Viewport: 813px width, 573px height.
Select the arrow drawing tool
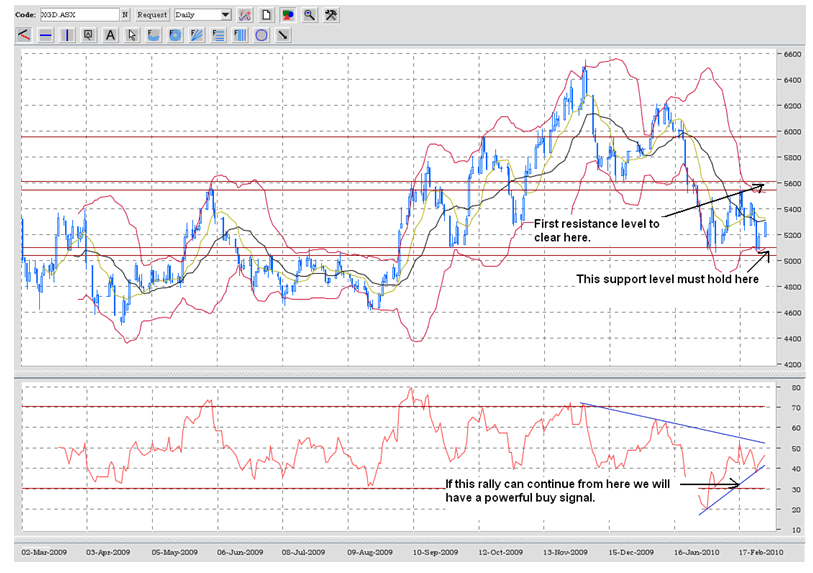283,35
